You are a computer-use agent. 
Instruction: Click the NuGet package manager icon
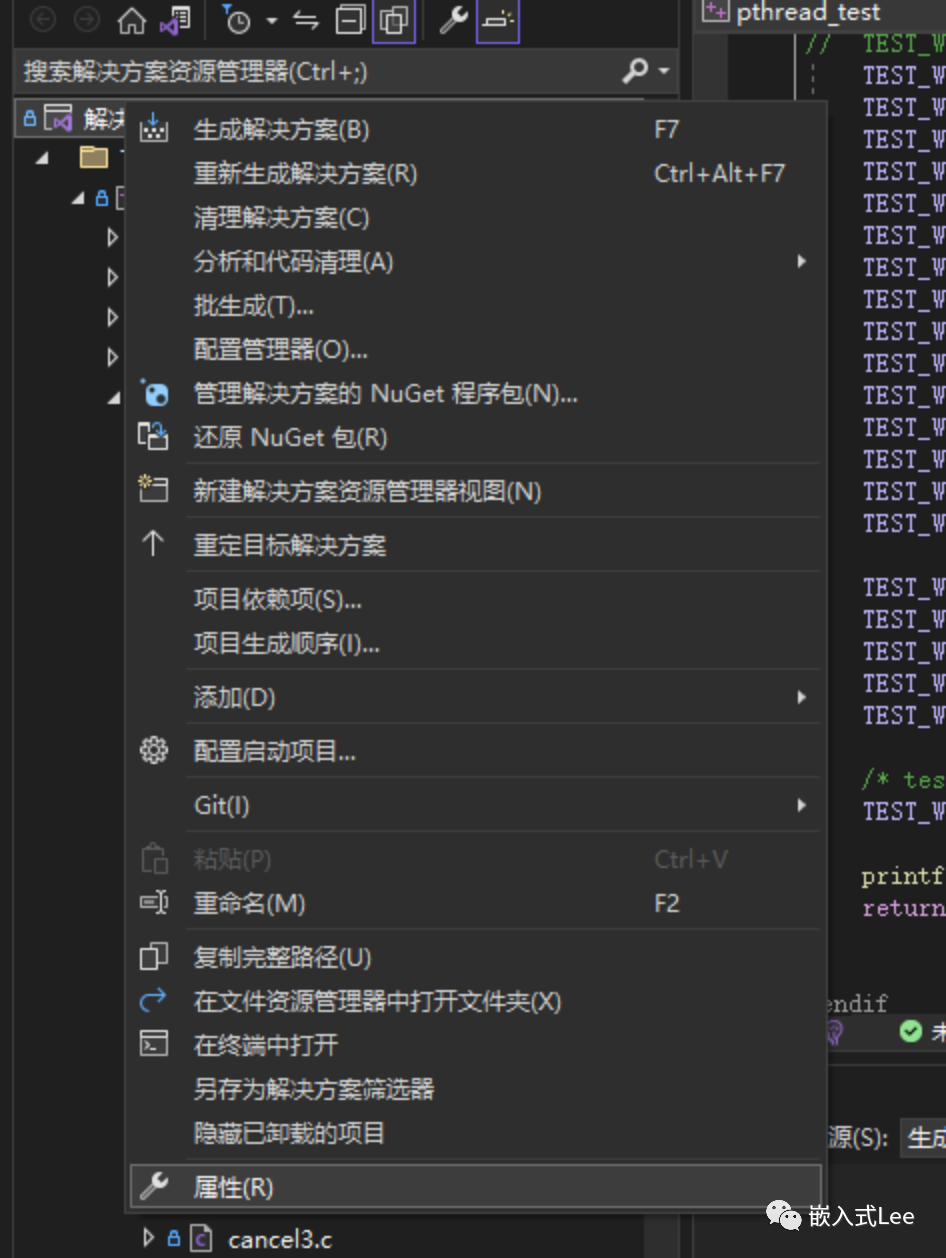point(153,393)
